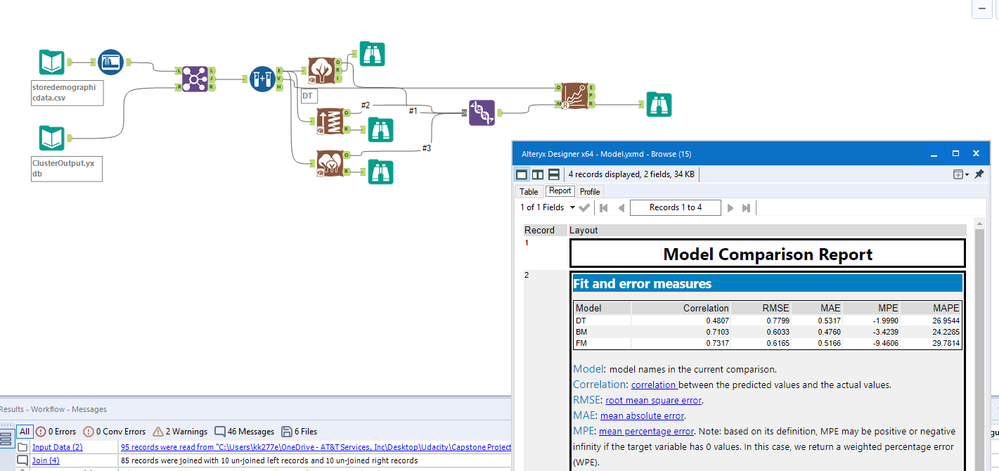Screen dimensions: 999x471
Task: Jump to first records page
Action: [604, 207]
